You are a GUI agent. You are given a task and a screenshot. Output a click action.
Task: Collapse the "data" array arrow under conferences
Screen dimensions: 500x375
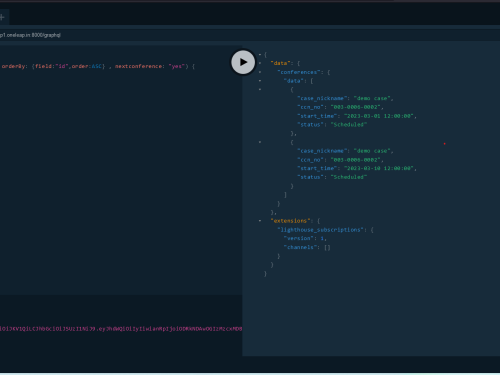click(260, 81)
